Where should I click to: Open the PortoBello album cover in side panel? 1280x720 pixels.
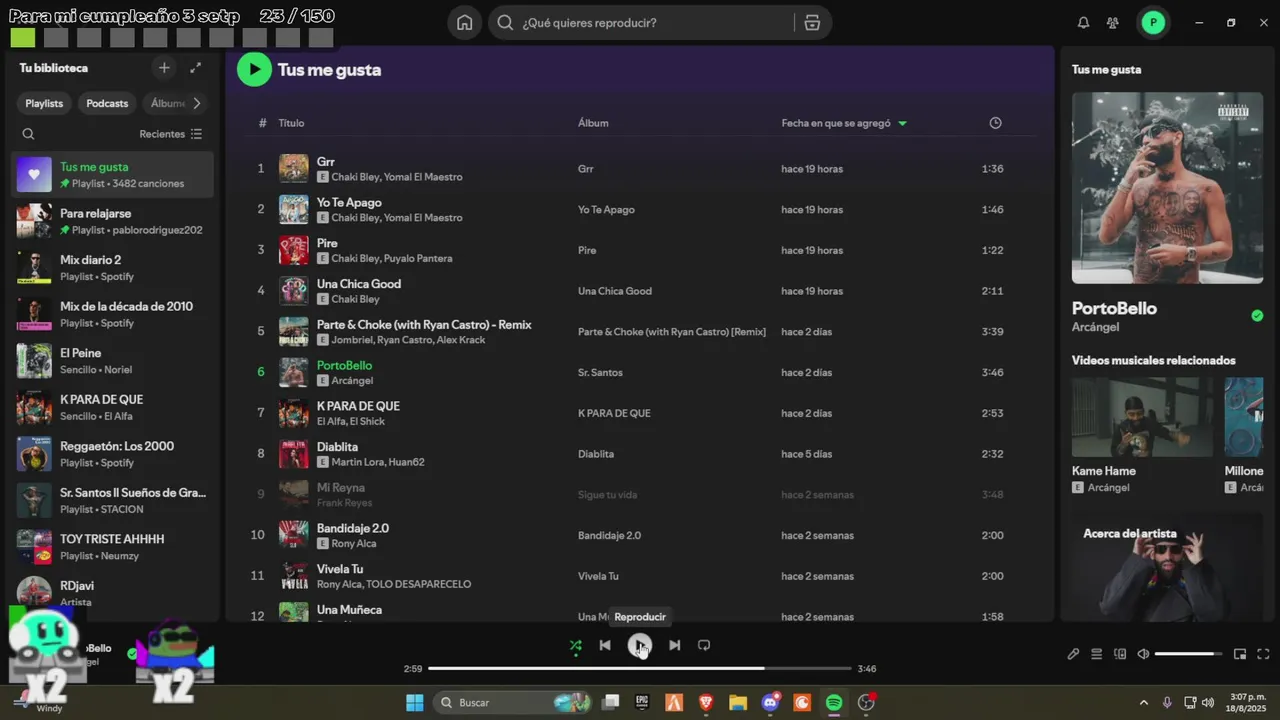point(1167,188)
